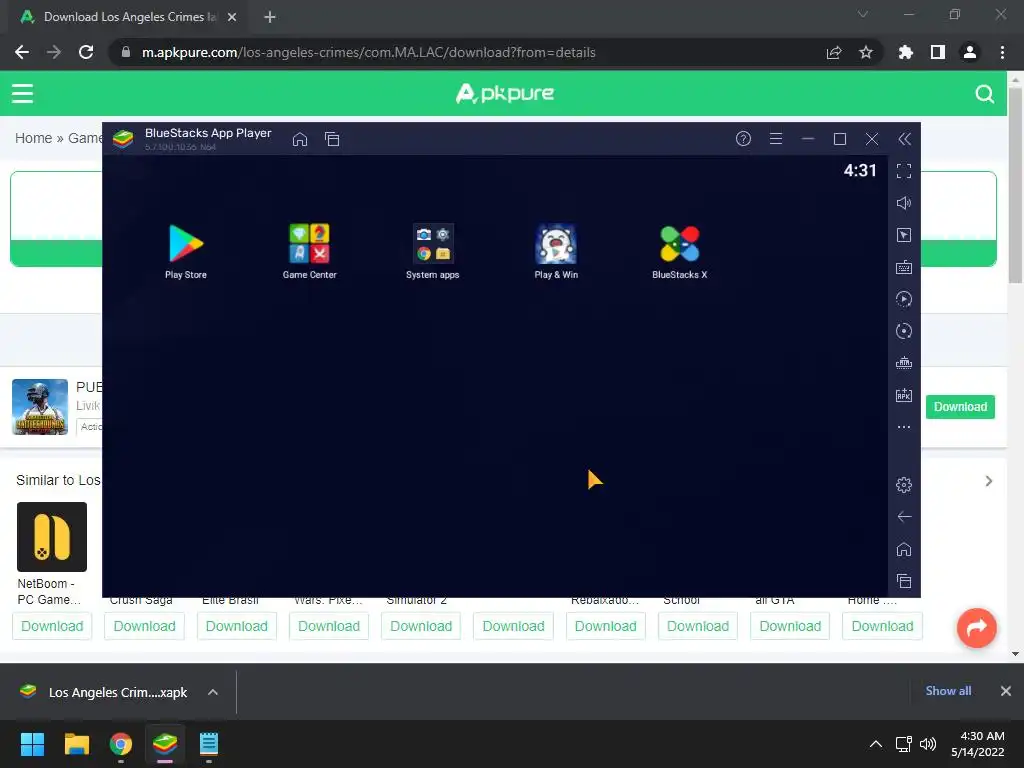This screenshot has height=768, width=1024.
Task: Click the APKPure logo
Action: [x=505, y=93]
